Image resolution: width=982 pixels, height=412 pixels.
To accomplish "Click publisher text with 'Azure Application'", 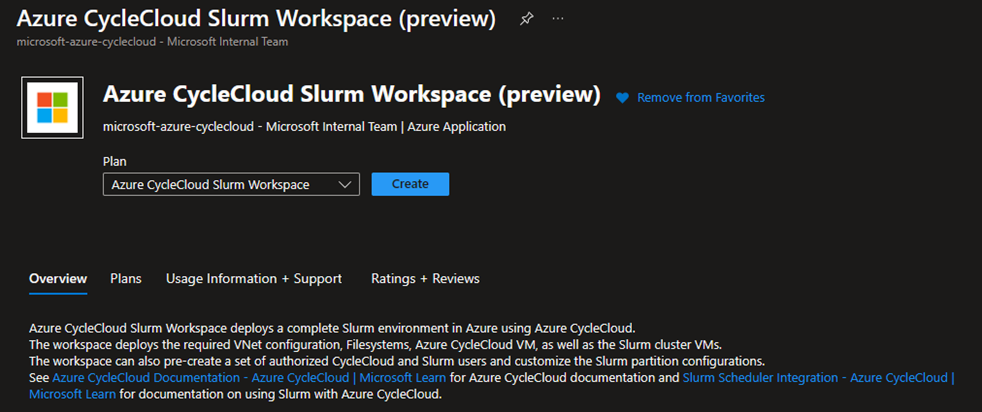I will (x=304, y=126).
